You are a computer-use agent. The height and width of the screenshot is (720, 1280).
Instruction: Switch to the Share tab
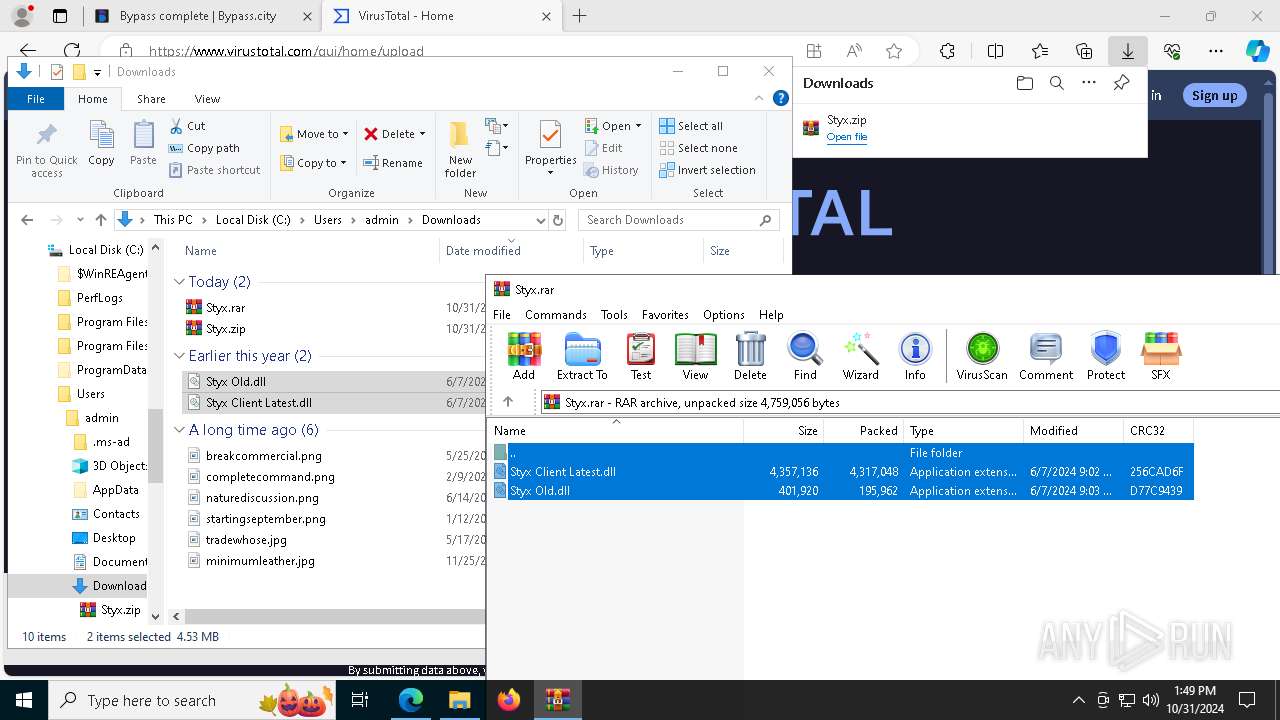151,99
